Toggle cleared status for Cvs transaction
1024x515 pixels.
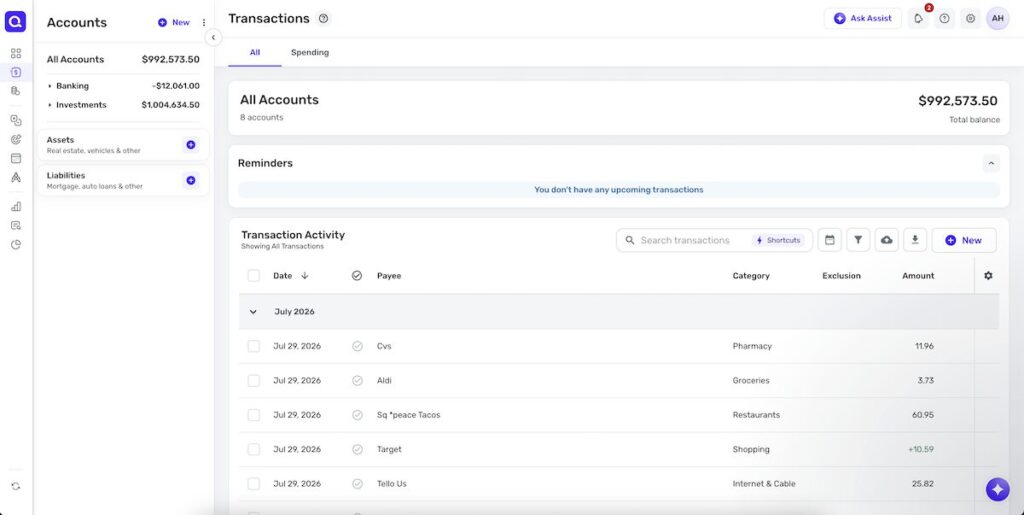click(357, 346)
